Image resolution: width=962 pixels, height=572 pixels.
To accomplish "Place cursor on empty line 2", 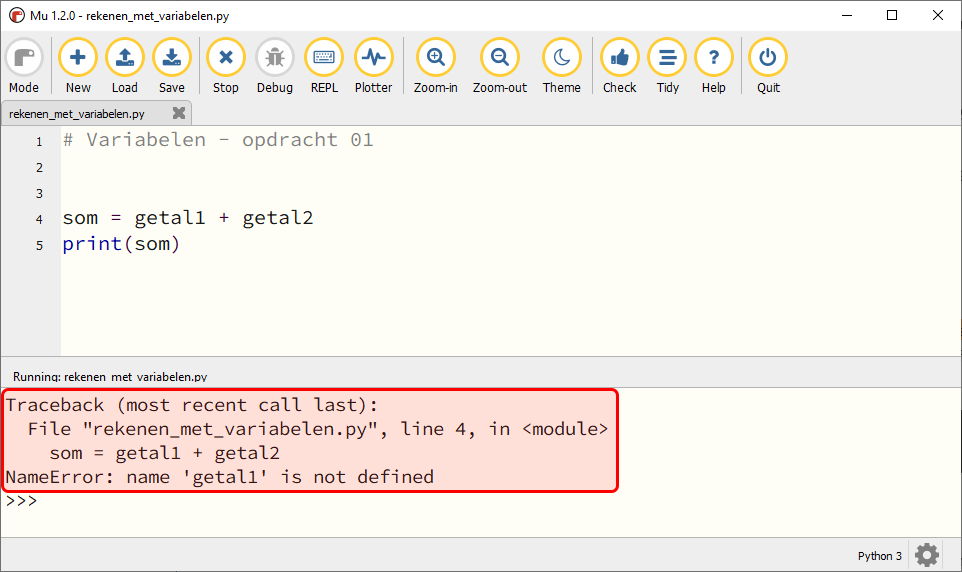I will pos(509,167).
